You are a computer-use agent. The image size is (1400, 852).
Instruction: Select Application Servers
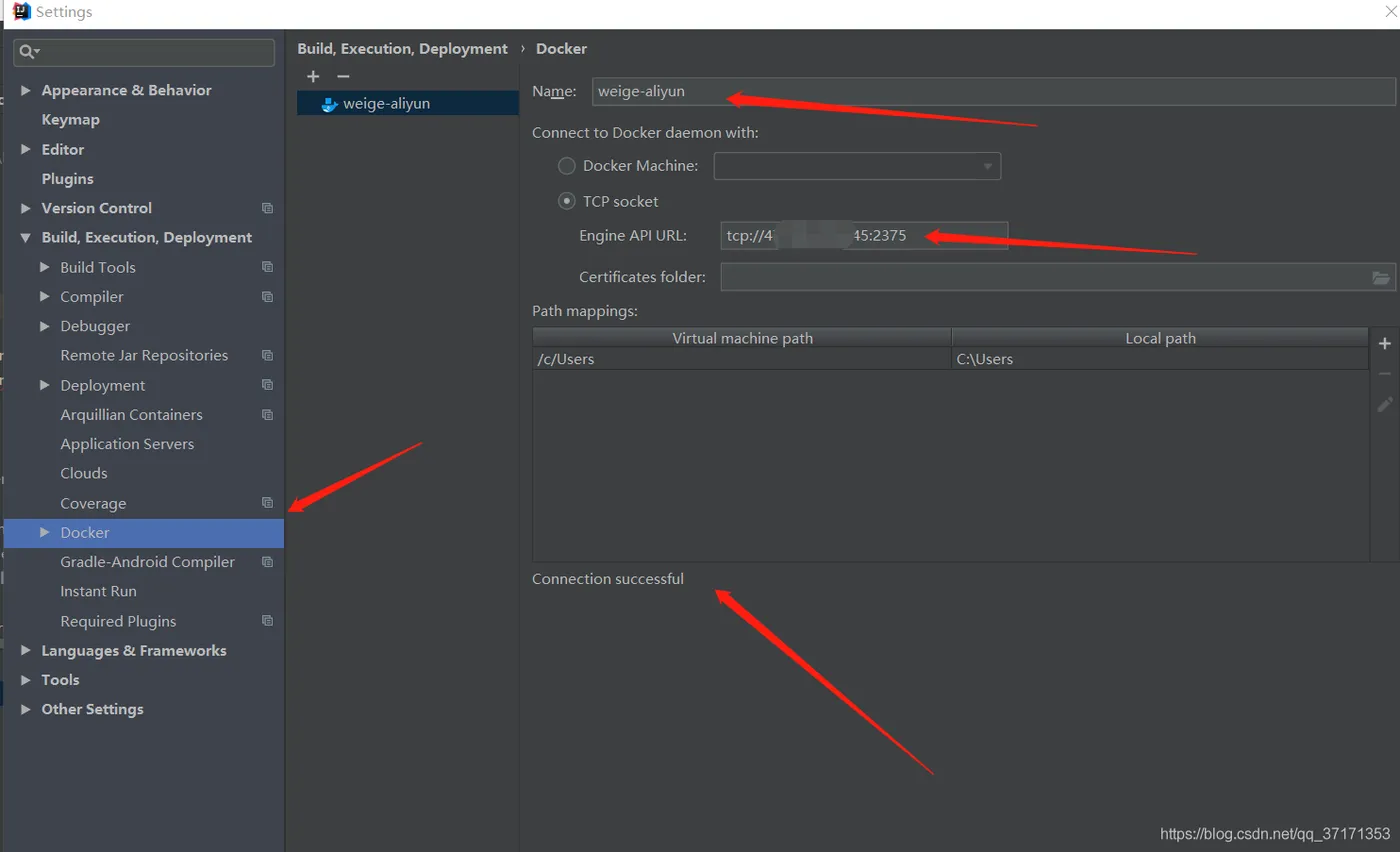tap(127, 444)
